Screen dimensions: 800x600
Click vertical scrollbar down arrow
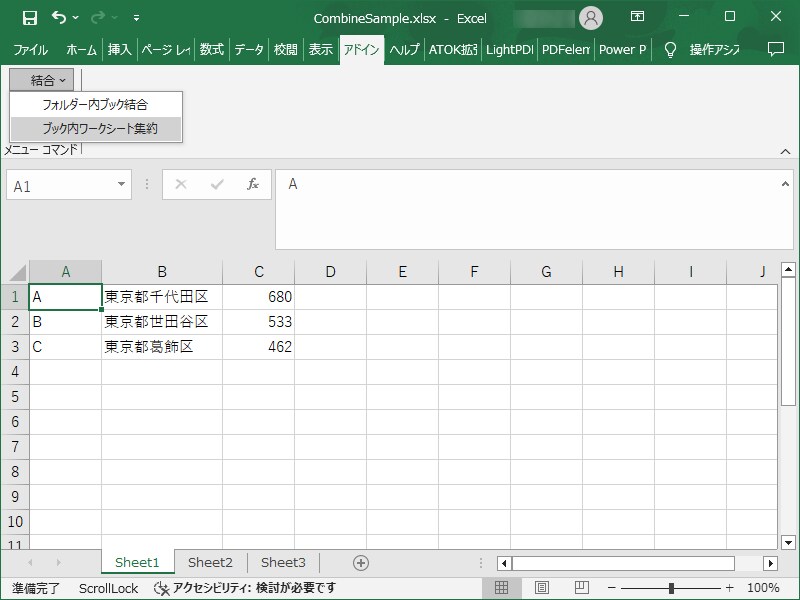tap(788, 543)
